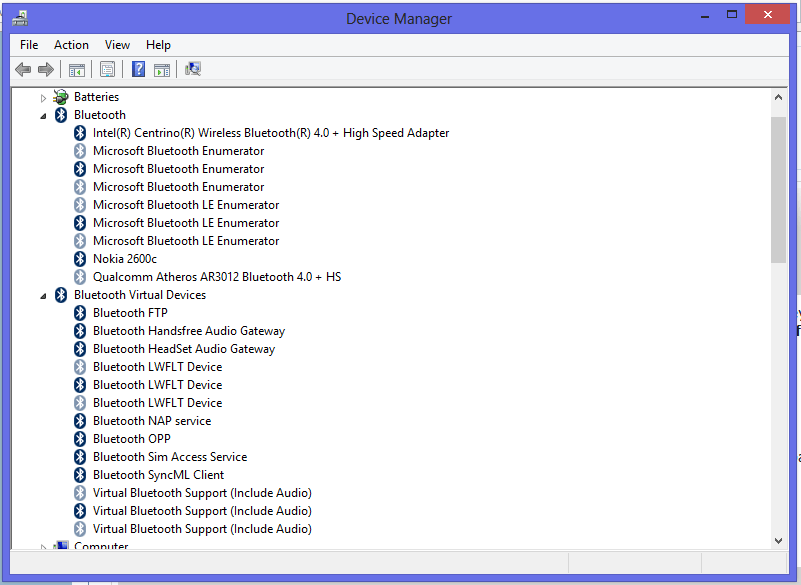Image resolution: width=801 pixels, height=585 pixels.
Task: Select "Bluetooth Handsfree Audio Gateway"
Action: pos(189,331)
